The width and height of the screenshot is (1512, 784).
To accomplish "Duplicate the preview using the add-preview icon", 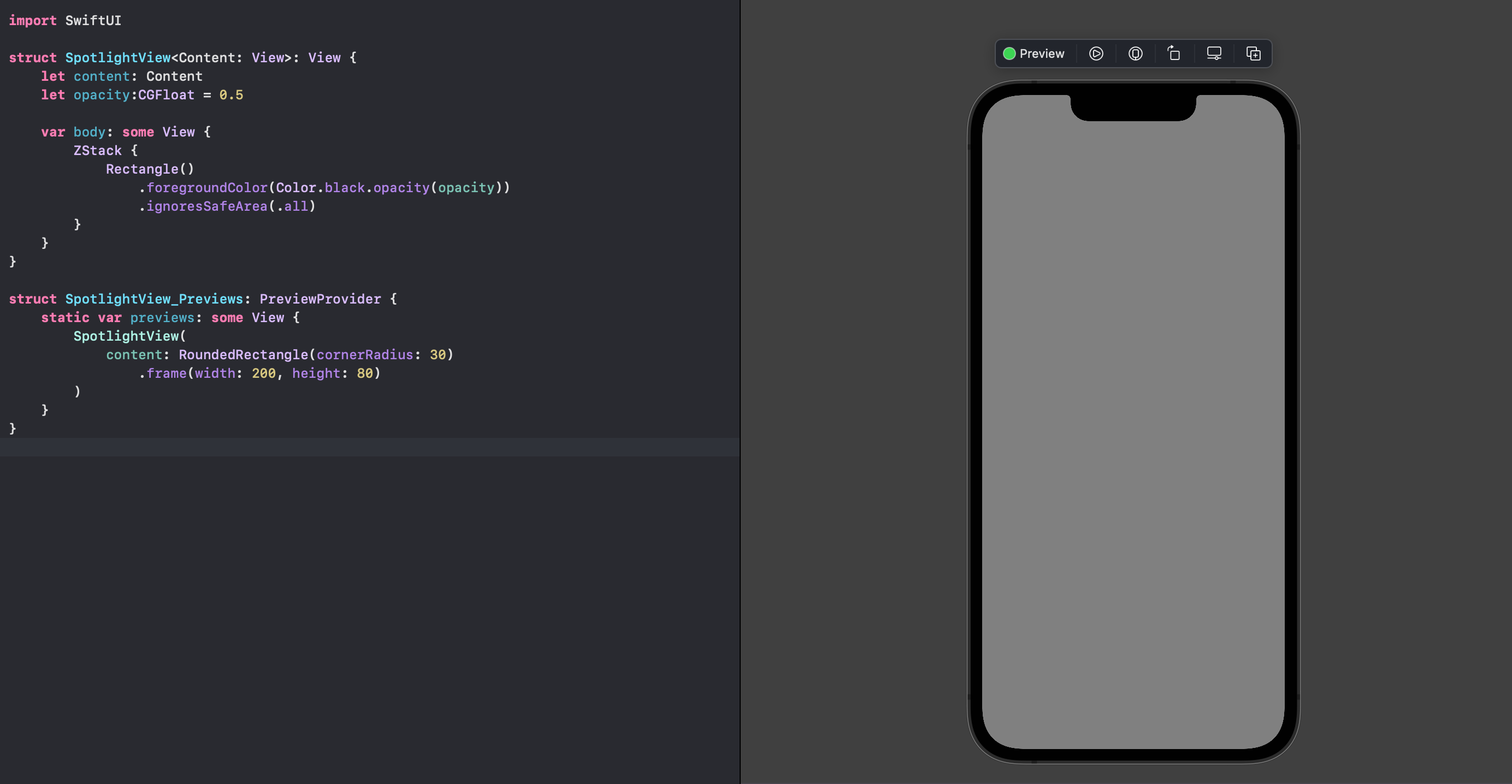I will pos(1253,54).
